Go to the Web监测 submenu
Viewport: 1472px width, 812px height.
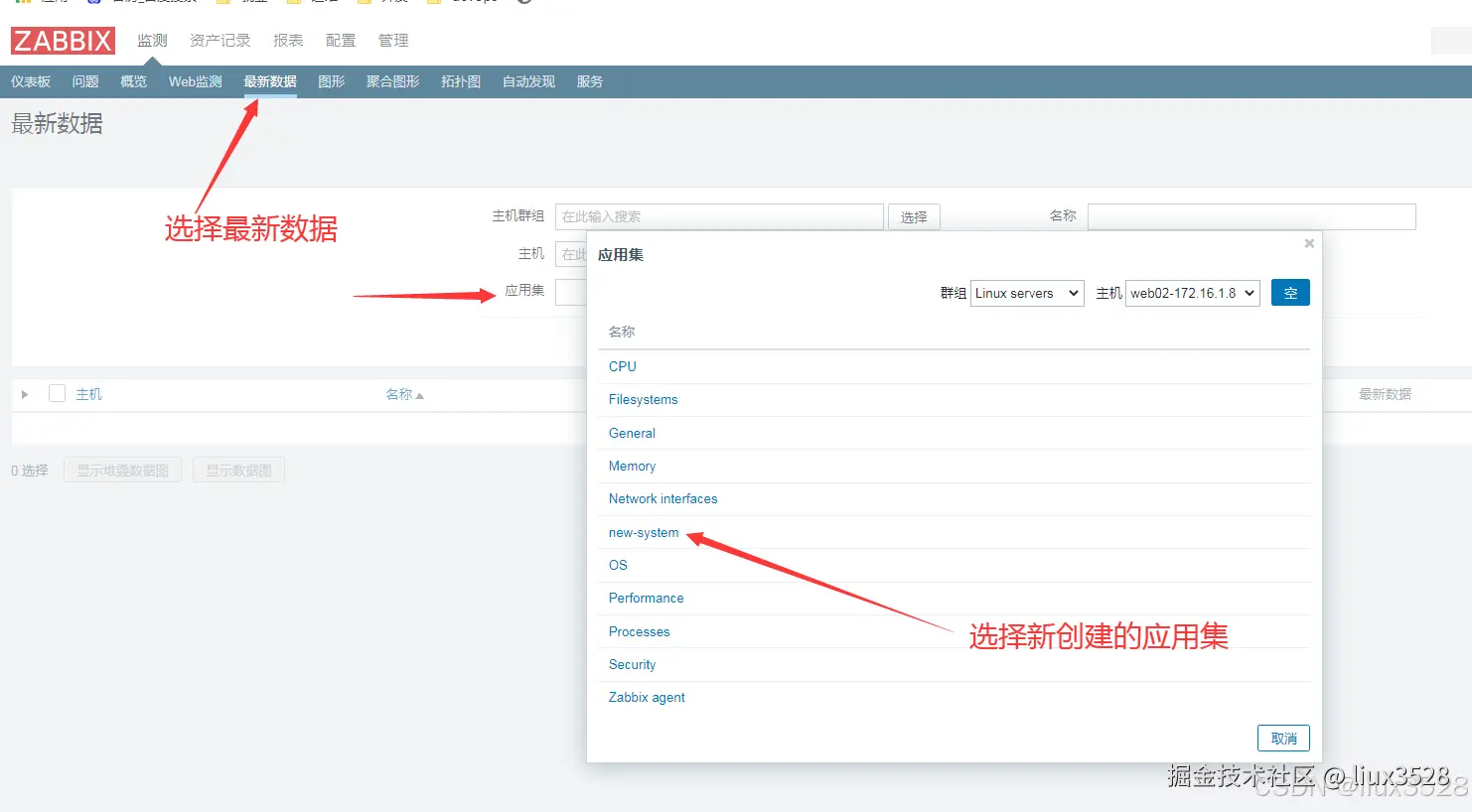[196, 81]
